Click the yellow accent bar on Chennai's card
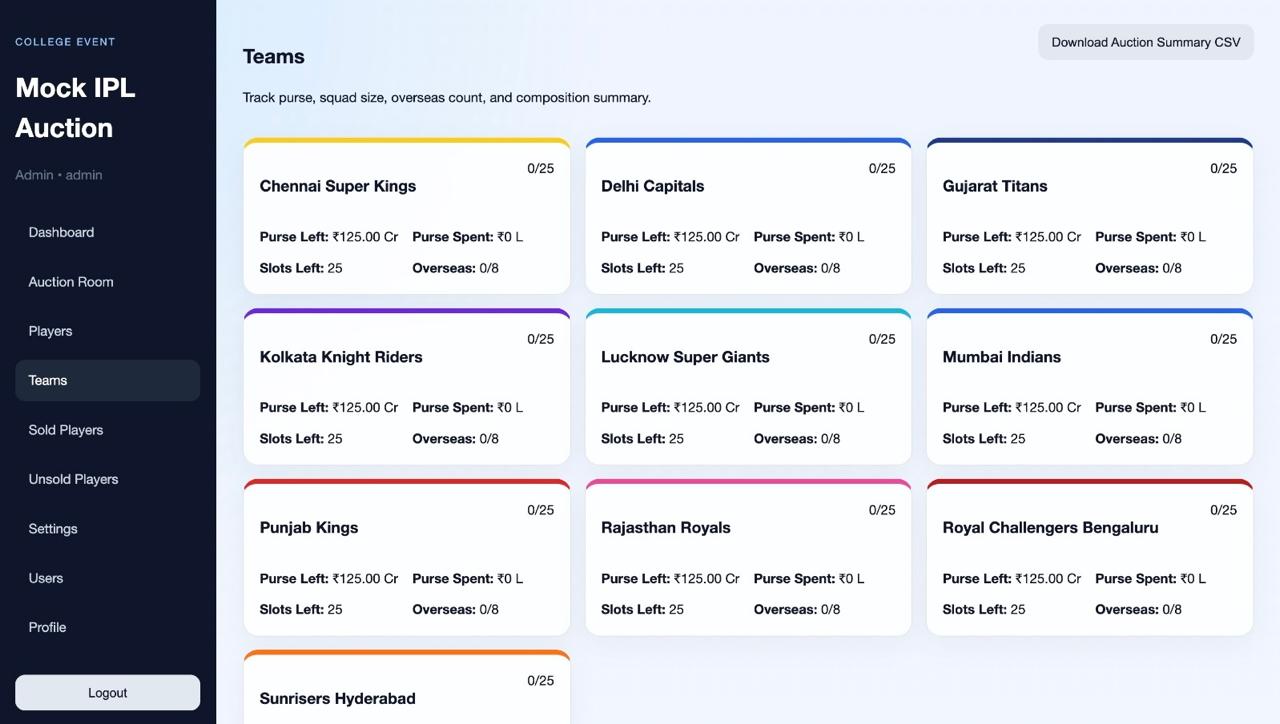The height and width of the screenshot is (724, 1280). coord(406,141)
